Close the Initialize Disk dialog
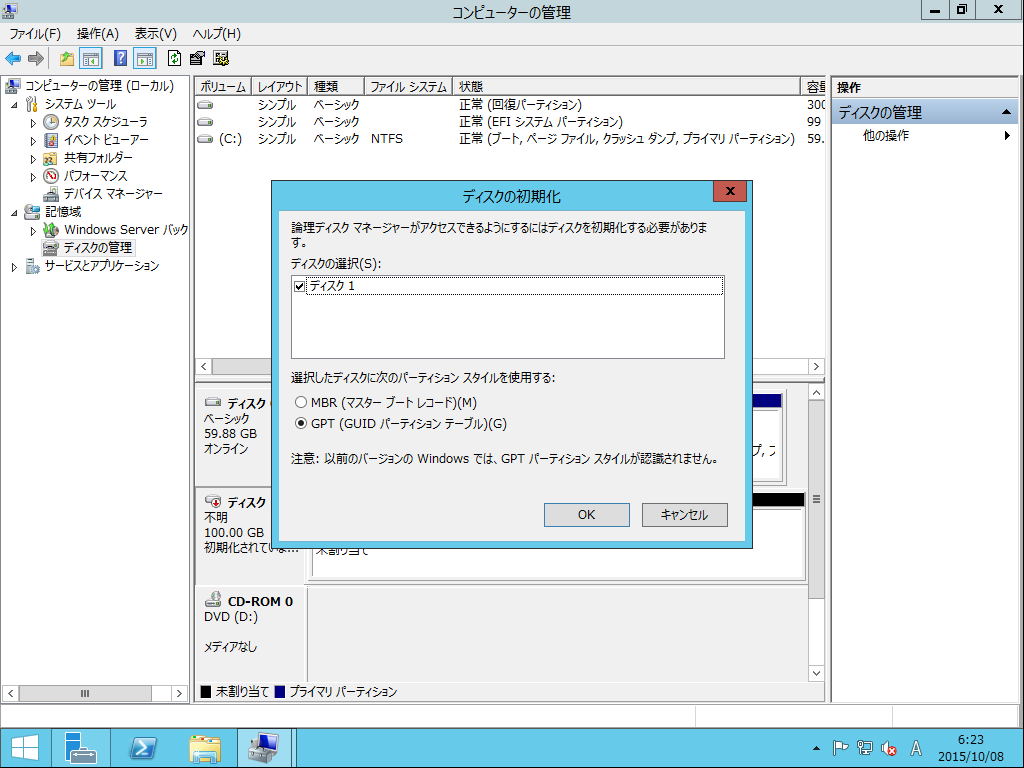This screenshot has height=768, width=1024. 730,191
